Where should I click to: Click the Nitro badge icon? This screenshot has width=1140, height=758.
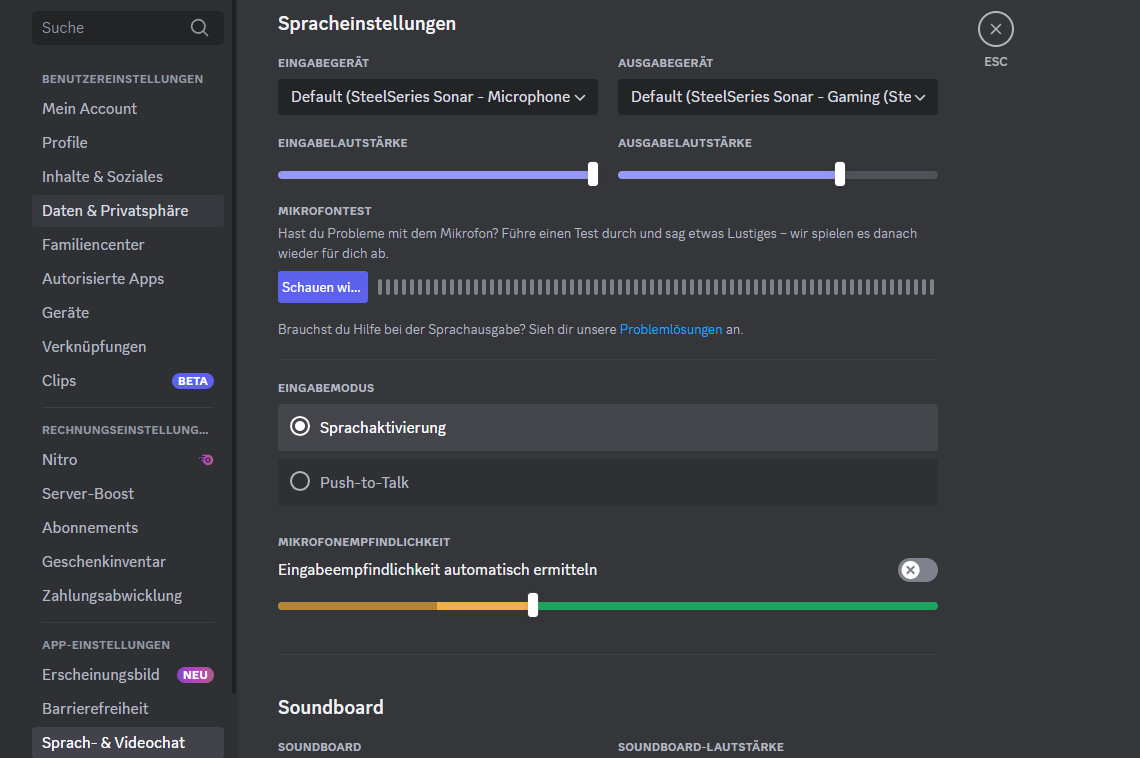coord(206,459)
